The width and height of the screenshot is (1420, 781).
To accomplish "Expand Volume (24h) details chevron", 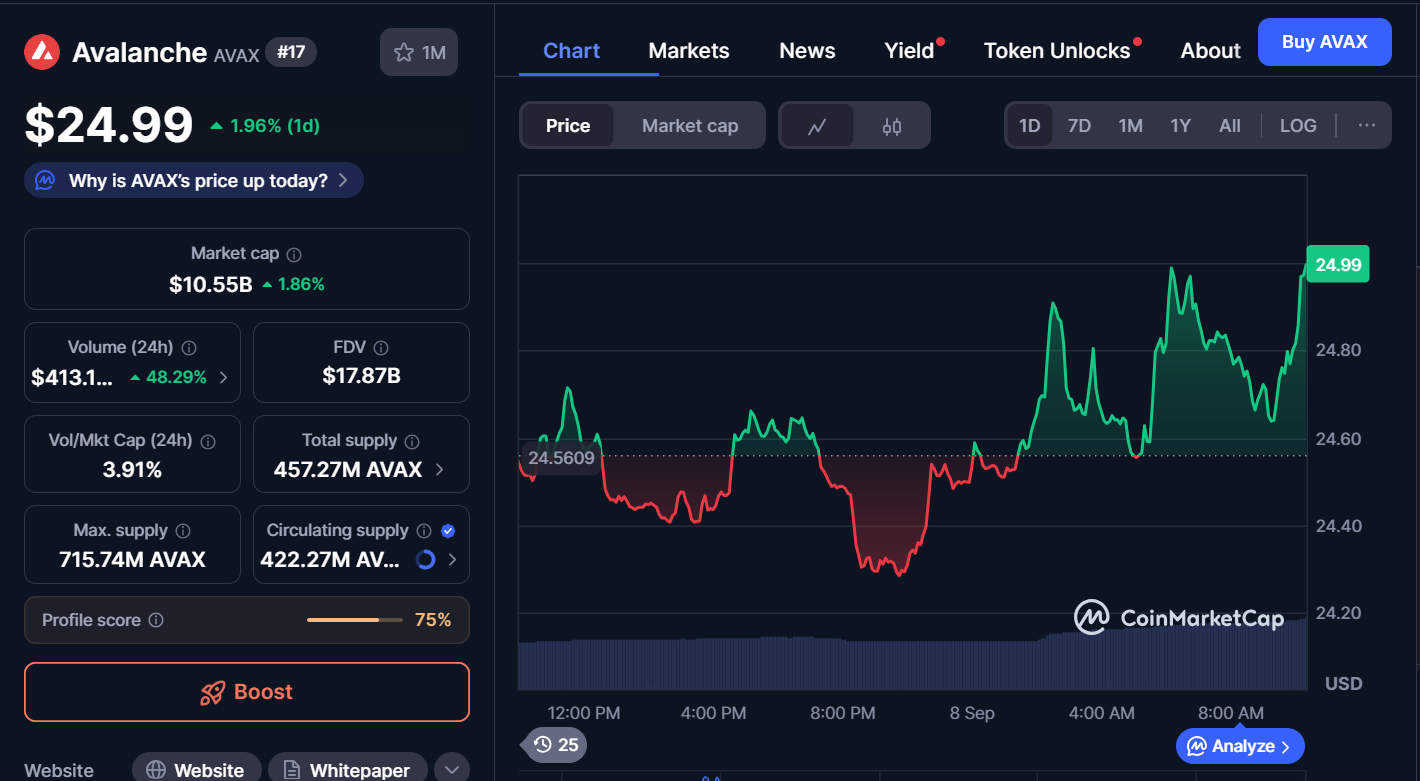I will 223,377.
